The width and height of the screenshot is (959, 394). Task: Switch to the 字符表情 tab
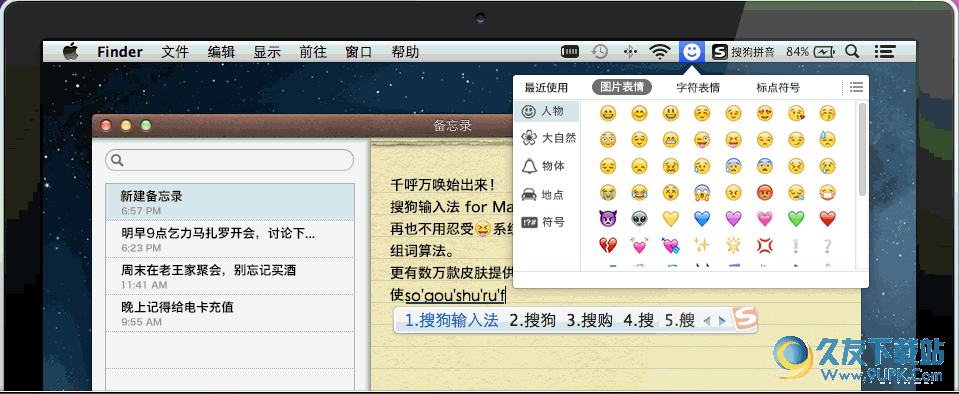pos(698,87)
